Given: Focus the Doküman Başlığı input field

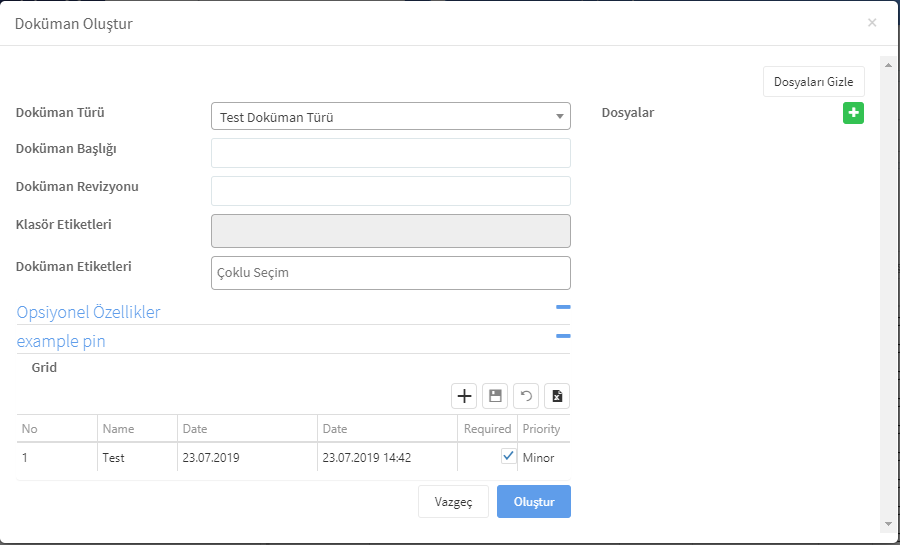Looking at the screenshot, I should [x=391, y=153].
